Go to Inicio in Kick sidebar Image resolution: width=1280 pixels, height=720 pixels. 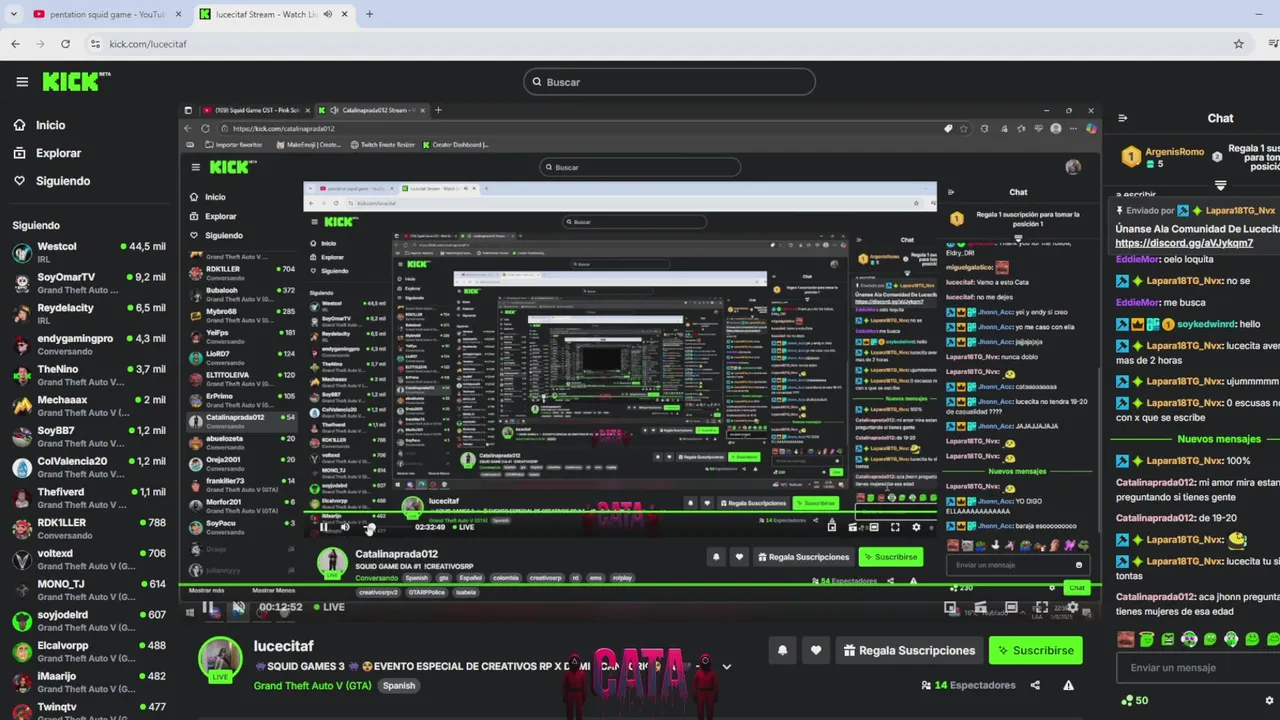pyautogui.click(x=51, y=125)
